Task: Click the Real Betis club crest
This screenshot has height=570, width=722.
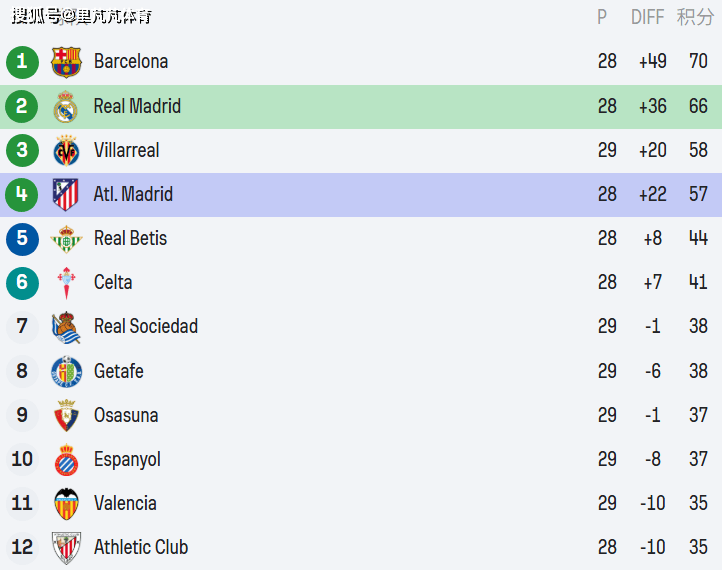Action: (66, 238)
